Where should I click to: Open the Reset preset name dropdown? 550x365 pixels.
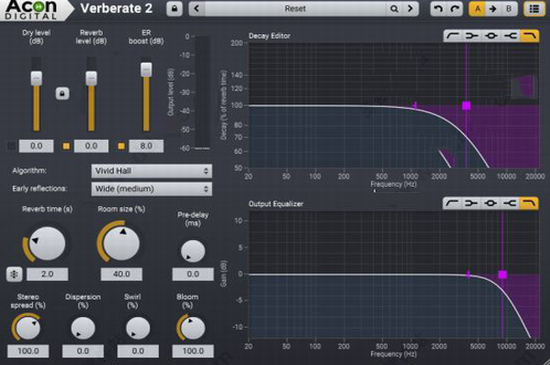coord(295,9)
